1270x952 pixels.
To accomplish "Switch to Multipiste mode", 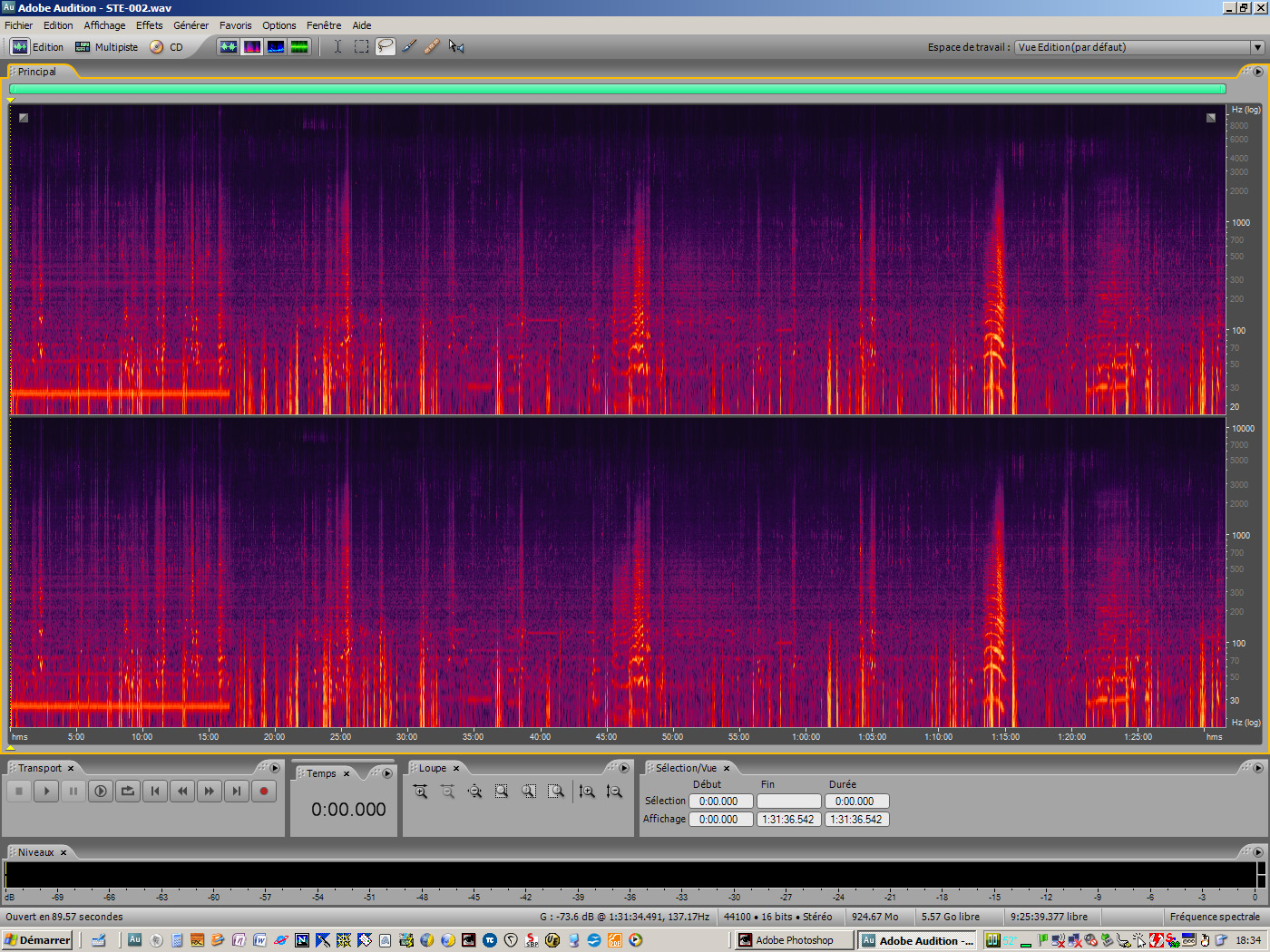I will tap(106, 46).
